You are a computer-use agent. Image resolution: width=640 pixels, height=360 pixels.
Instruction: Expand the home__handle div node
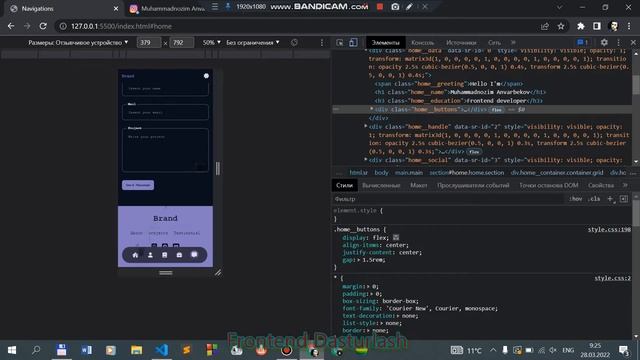tap(366, 126)
